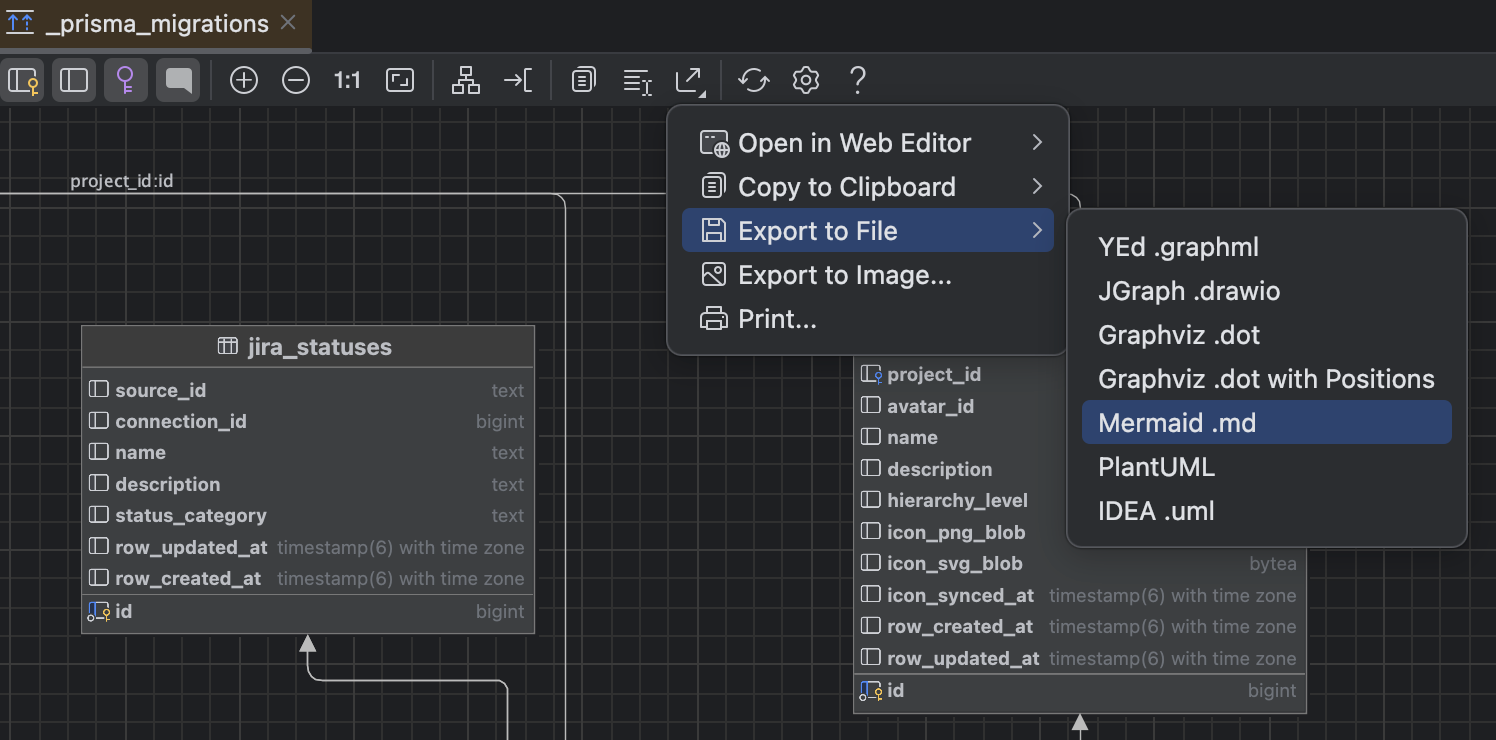Screen dimensions: 1496x740
Task: Open the export diagram dropdown
Action: 690,80
